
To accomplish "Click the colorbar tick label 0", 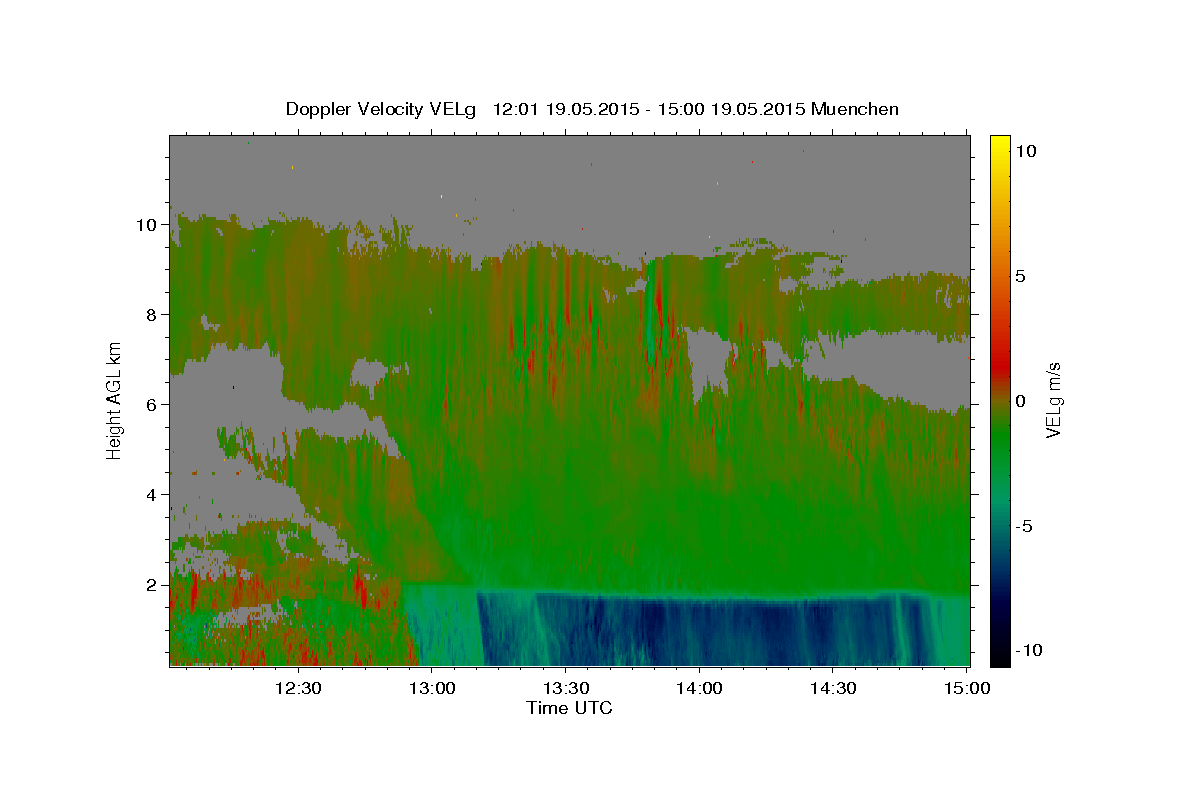I will pyautogui.click(x=1021, y=401).
